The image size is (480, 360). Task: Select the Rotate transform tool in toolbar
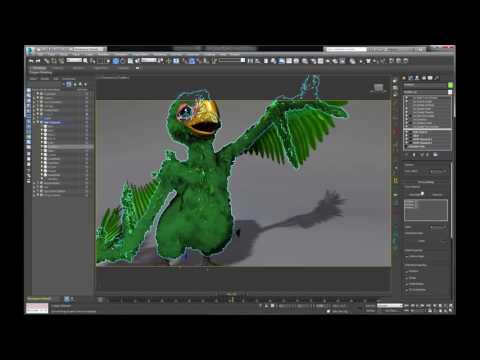point(122,61)
